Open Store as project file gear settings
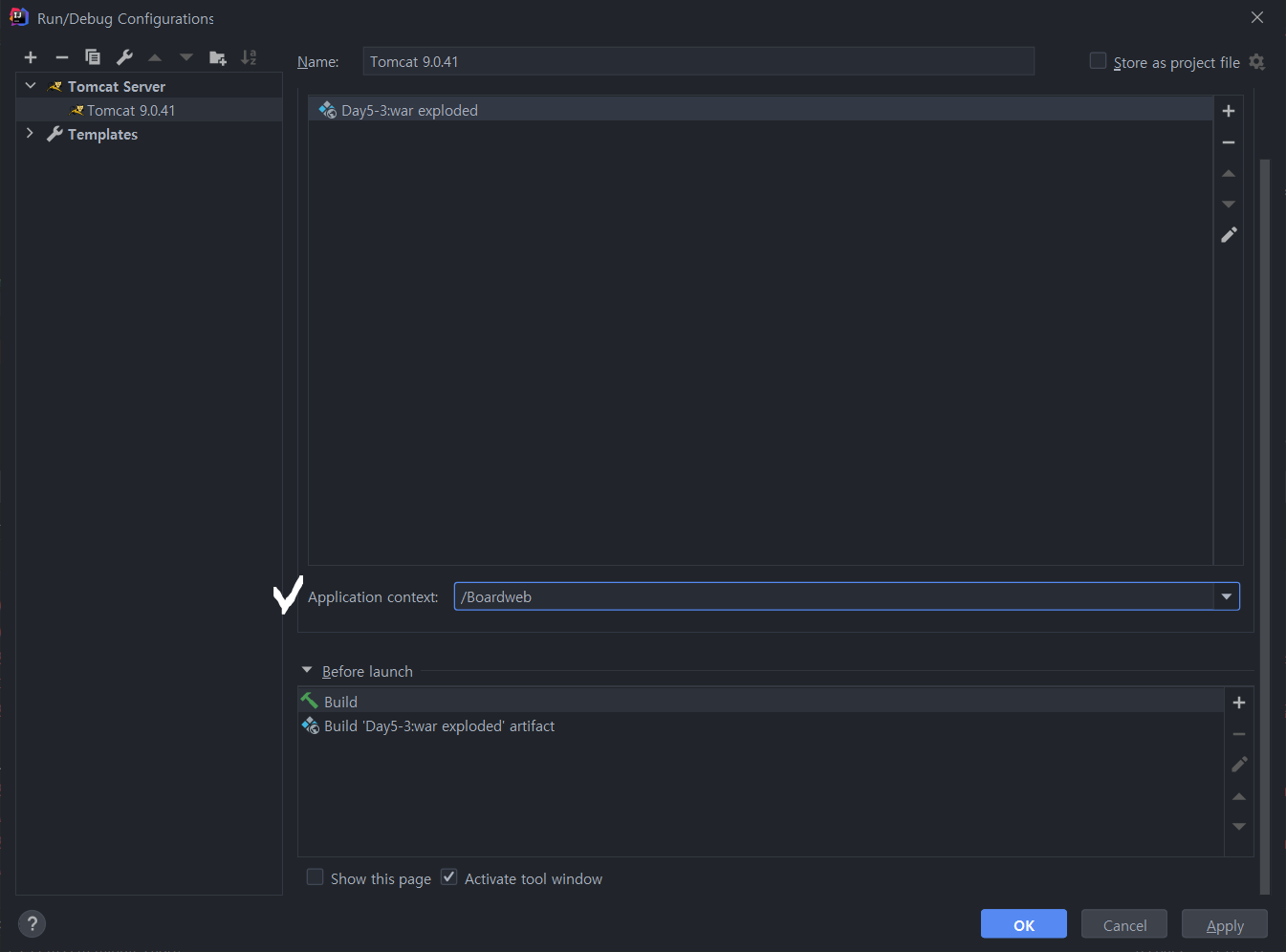This screenshot has height=952, width=1286. coord(1256,62)
